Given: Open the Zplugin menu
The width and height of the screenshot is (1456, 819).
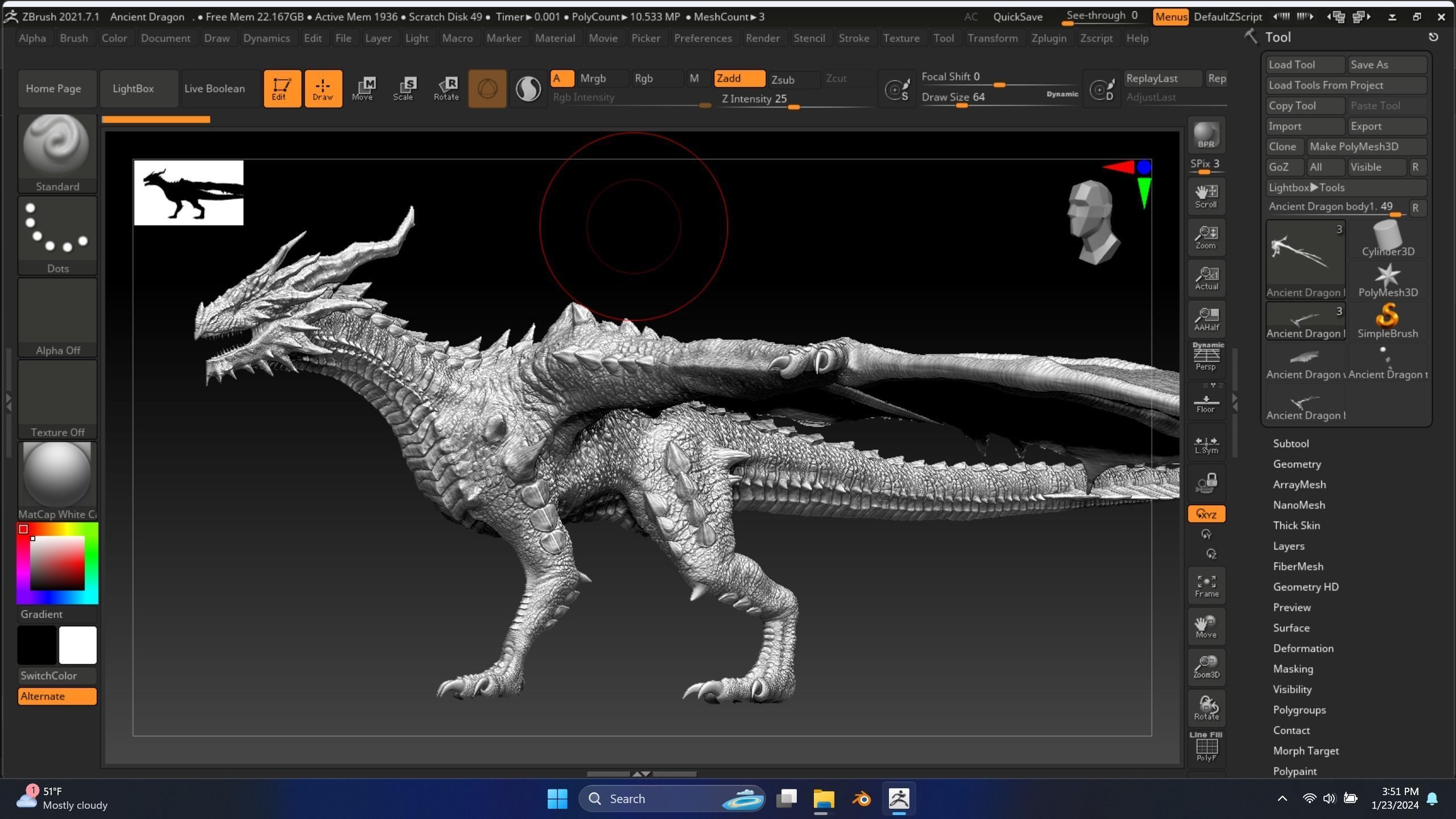Looking at the screenshot, I should tap(1049, 38).
